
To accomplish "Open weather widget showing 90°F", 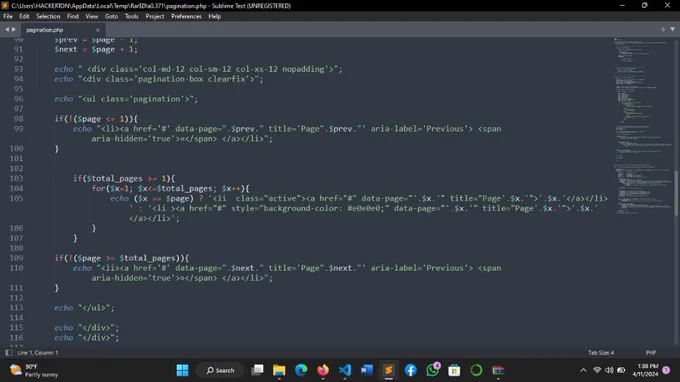I will [x=34, y=370].
